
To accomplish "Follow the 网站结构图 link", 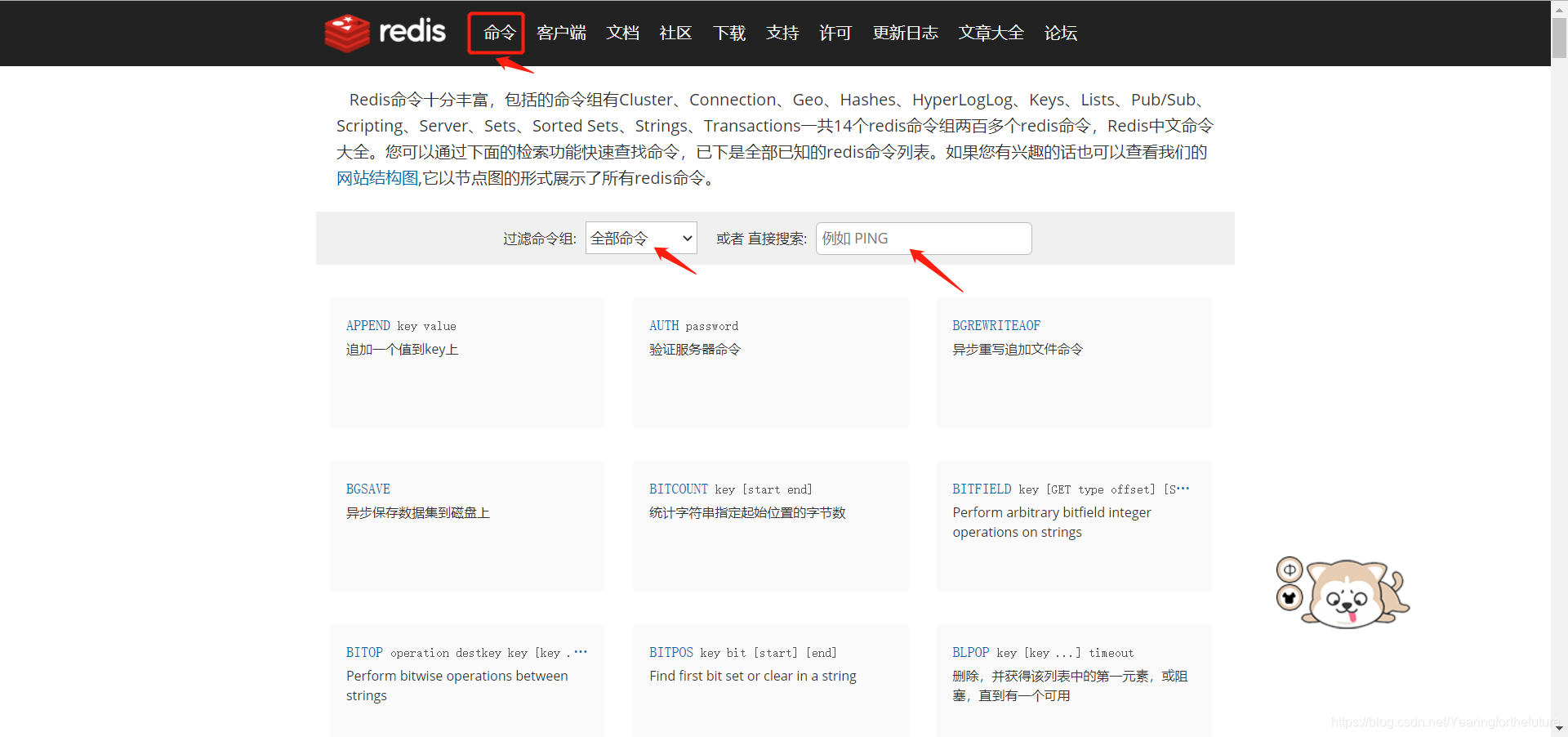I will tap(377, 178).
